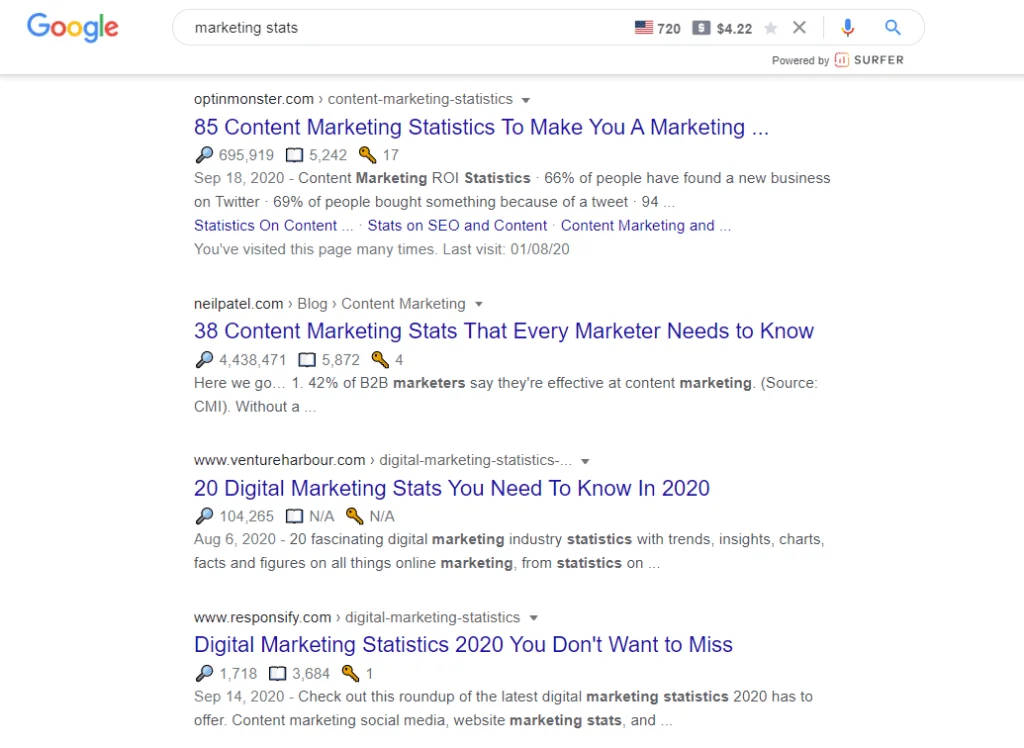Start voice search with microphone icon

848,27
